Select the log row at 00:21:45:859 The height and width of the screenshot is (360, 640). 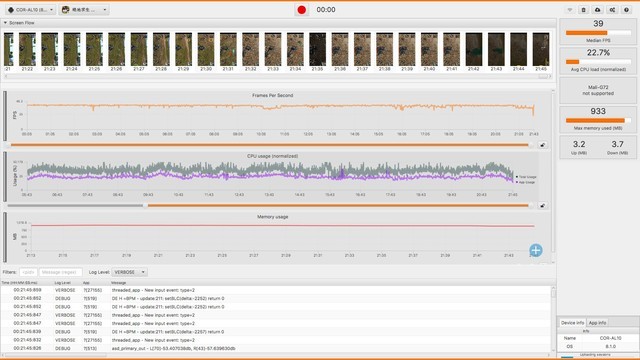276,290
